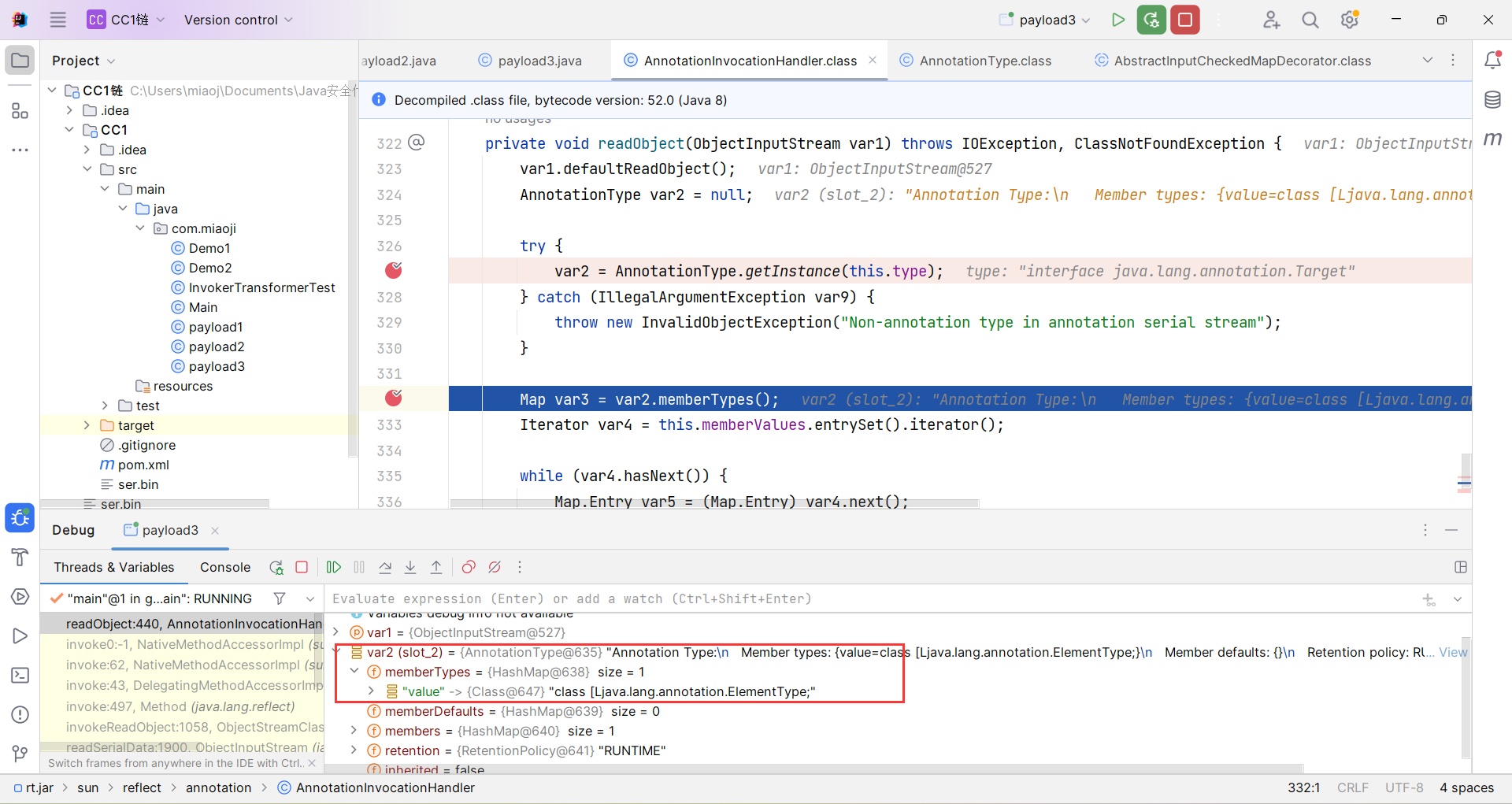The image size is (1512, 804).
Task: Switch to the Console tab
Action: pos(224,567)
